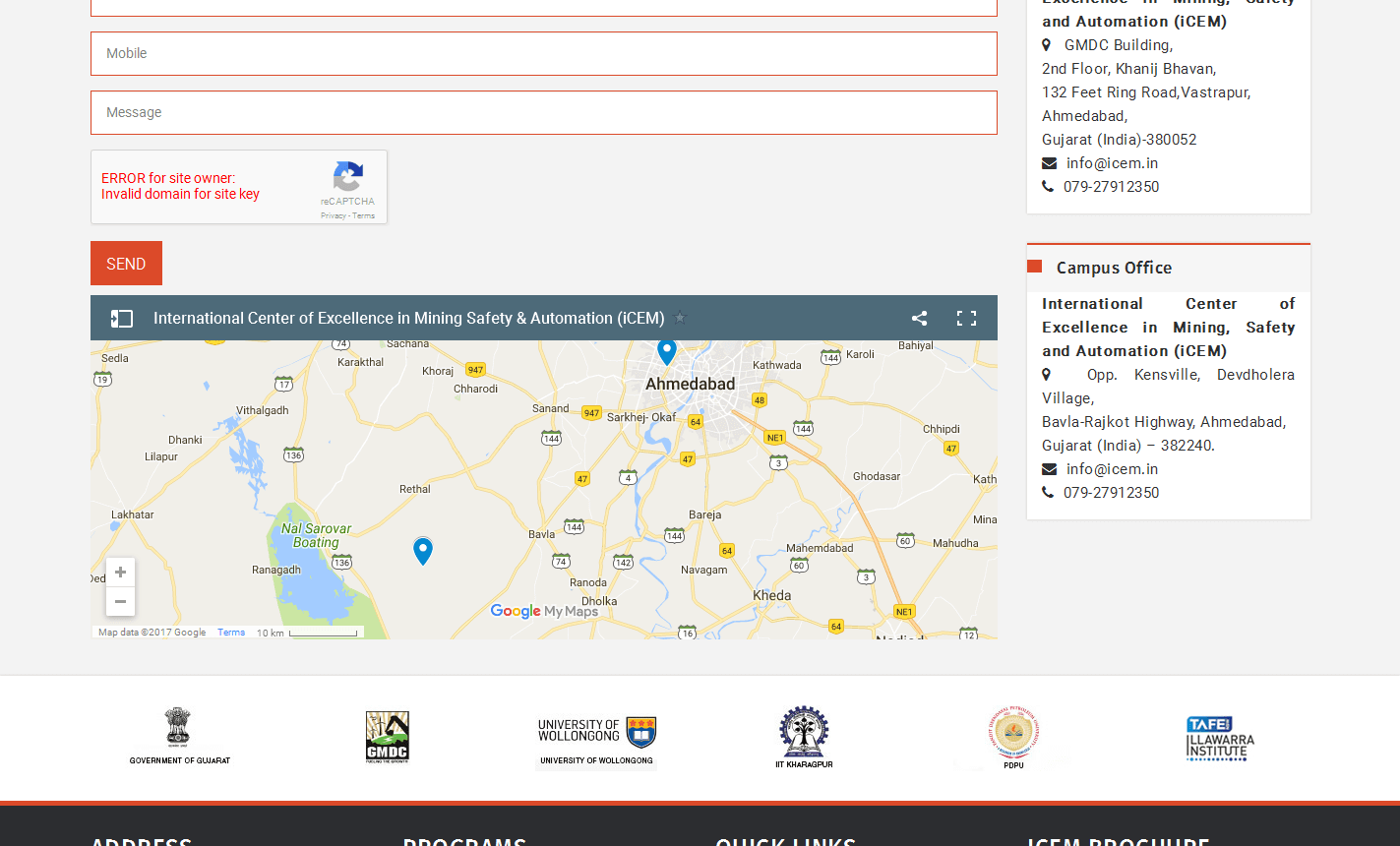Screen dimensions: 1400x846
Task: Open University of Wollongong logo
Action: coord(596,741)
